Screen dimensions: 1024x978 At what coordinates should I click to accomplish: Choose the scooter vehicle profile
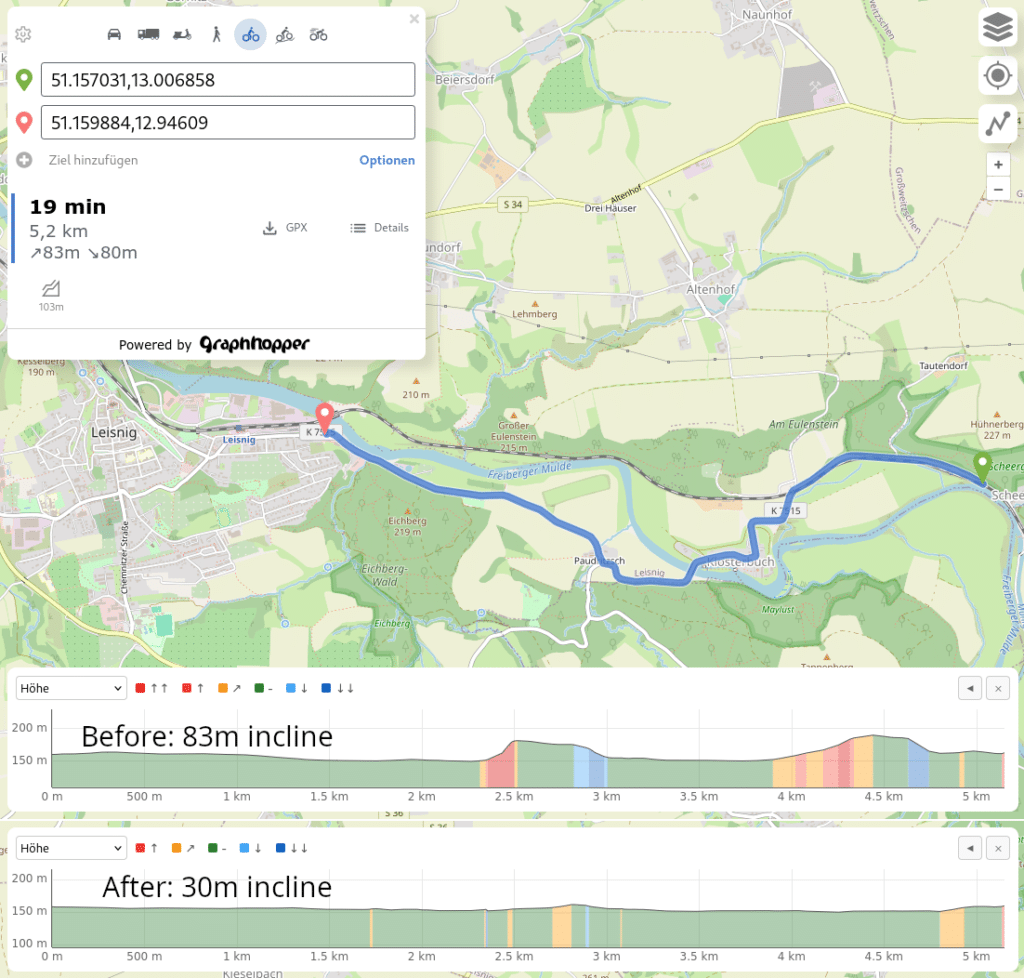point(182,35)
